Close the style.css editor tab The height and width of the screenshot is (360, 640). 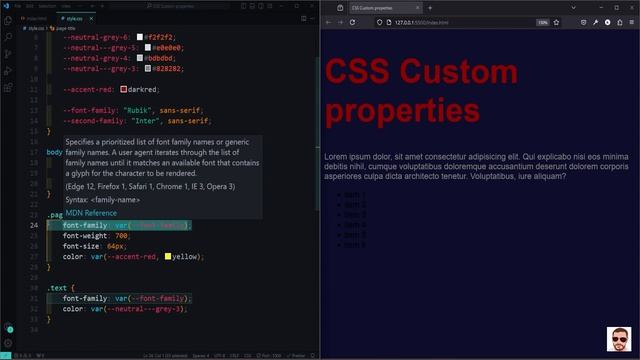click(x=91, y=18)
